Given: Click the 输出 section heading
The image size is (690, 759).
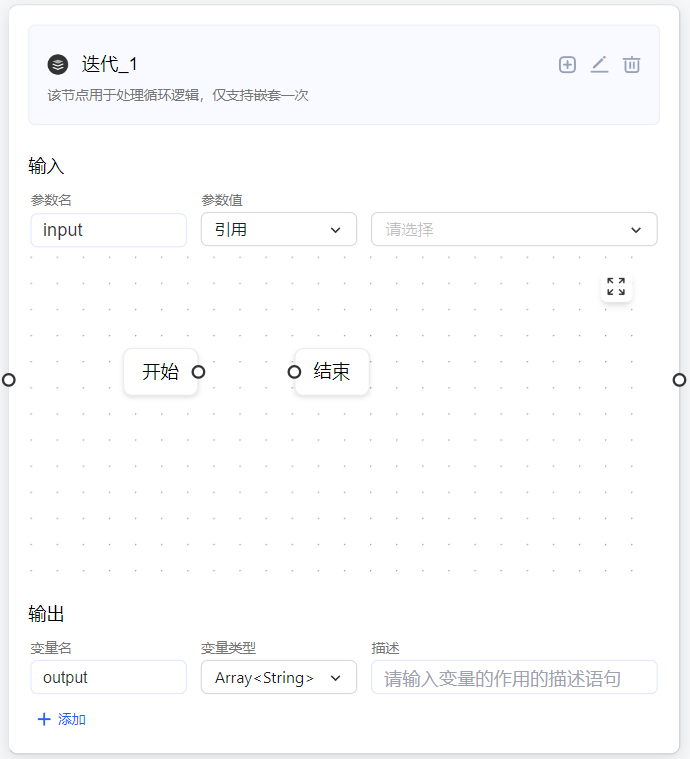Looking at the screenshot, I should pyautogui.click(x=46, y=614).
